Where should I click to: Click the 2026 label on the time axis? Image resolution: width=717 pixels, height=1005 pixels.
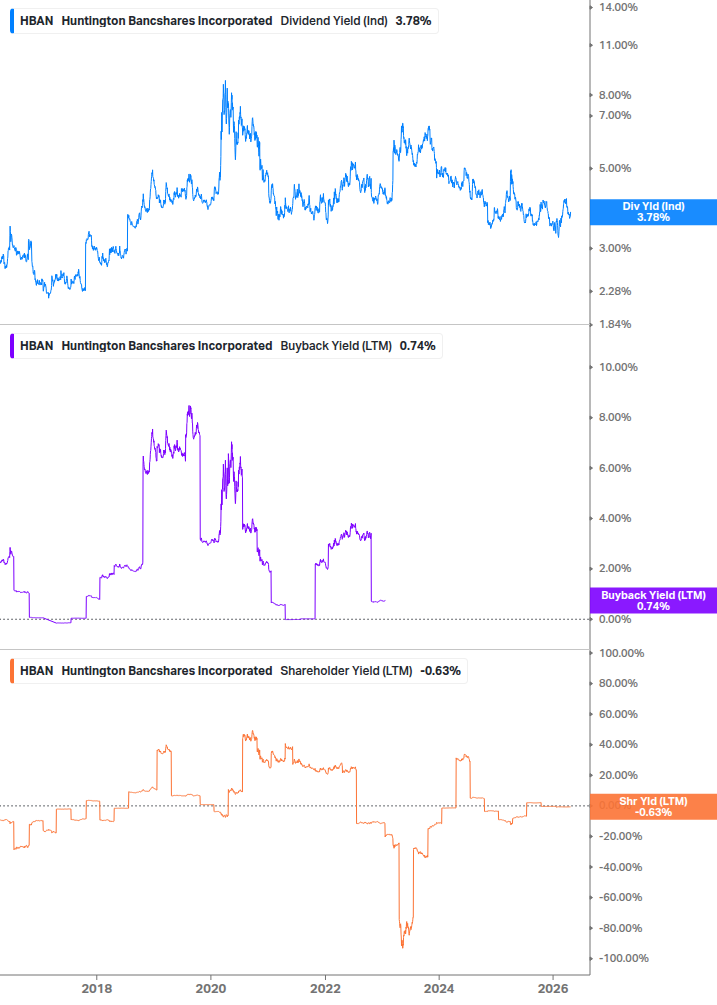(553, 988)
